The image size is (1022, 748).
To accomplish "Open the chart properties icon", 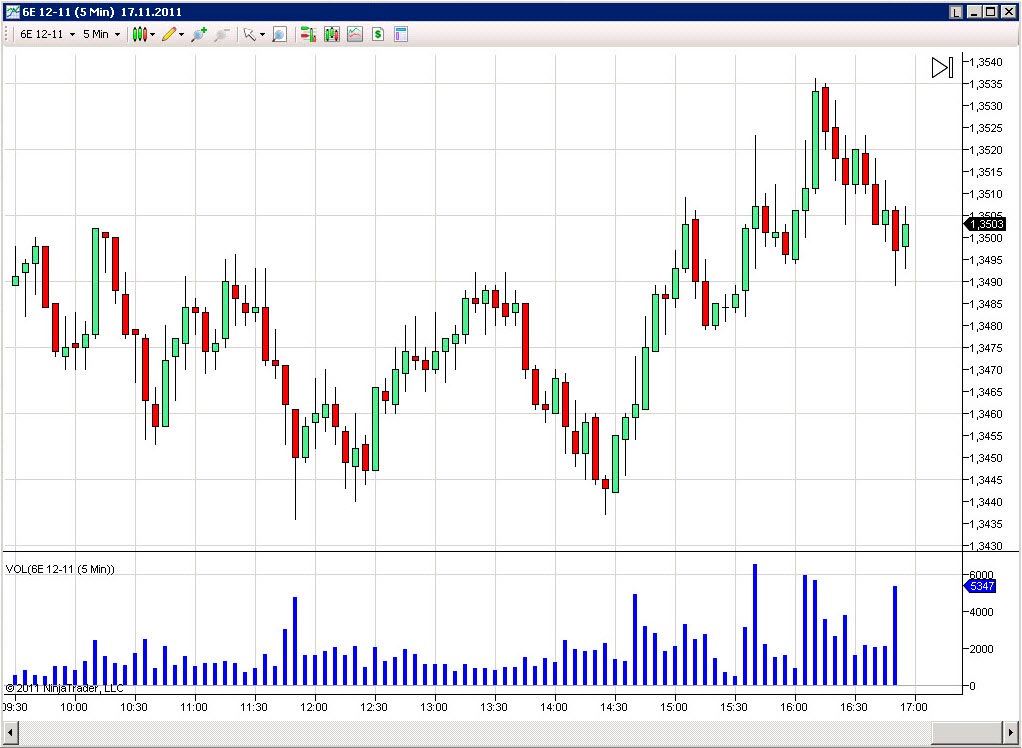I will pyautogui.click(x=401, y=34).
